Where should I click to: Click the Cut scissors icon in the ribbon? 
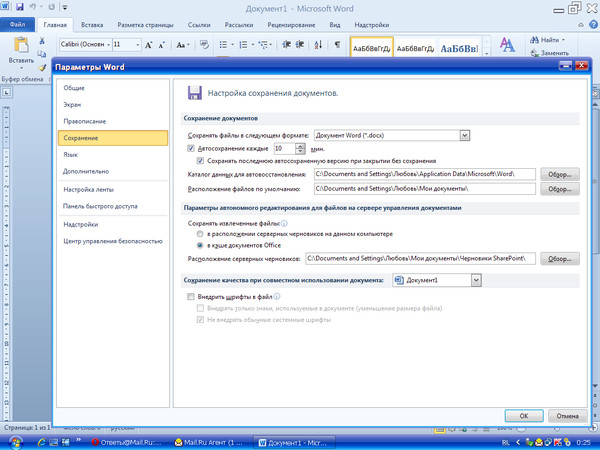[42, 41]
